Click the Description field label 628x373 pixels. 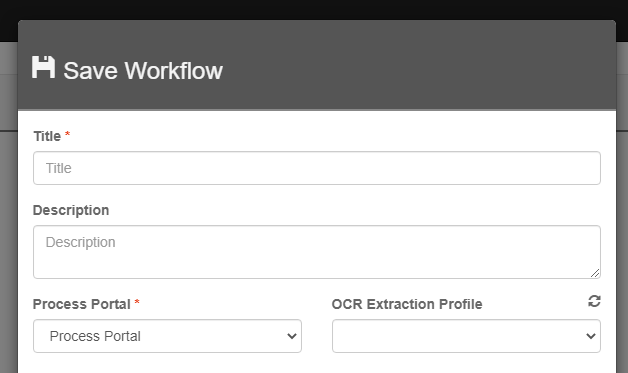point(71,210)
